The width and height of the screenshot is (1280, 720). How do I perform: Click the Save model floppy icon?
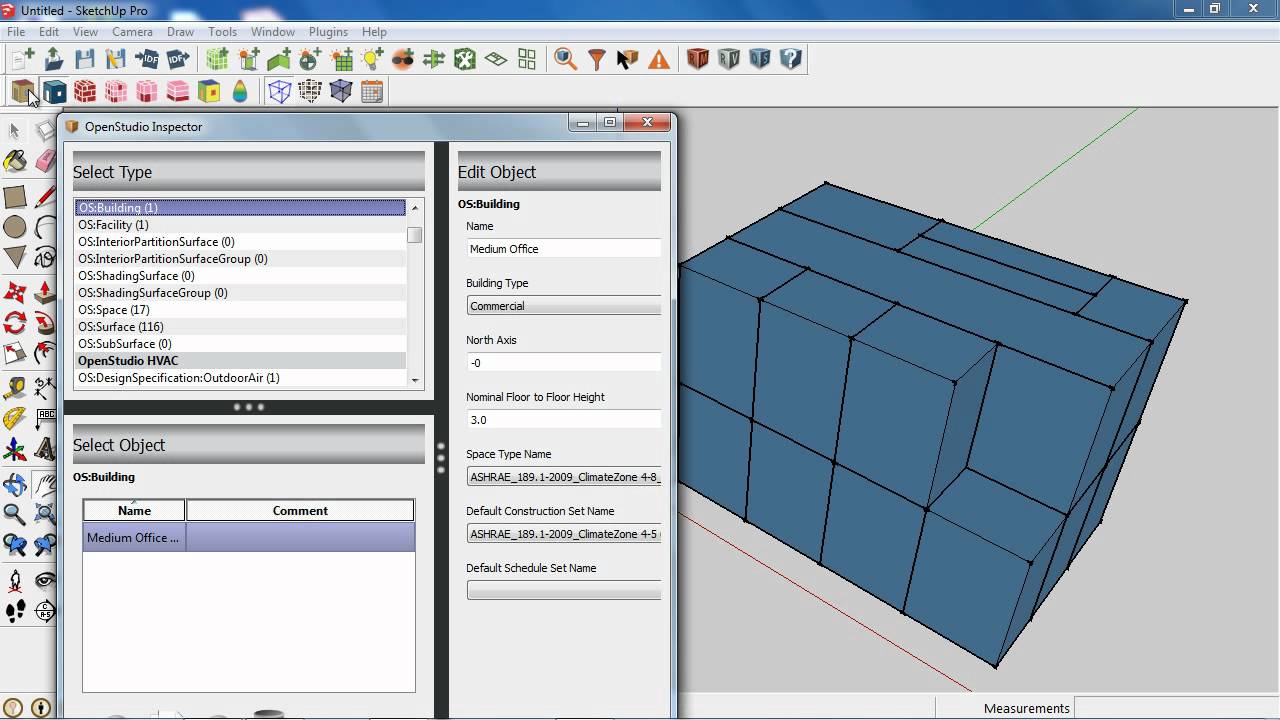click(85, 59)
